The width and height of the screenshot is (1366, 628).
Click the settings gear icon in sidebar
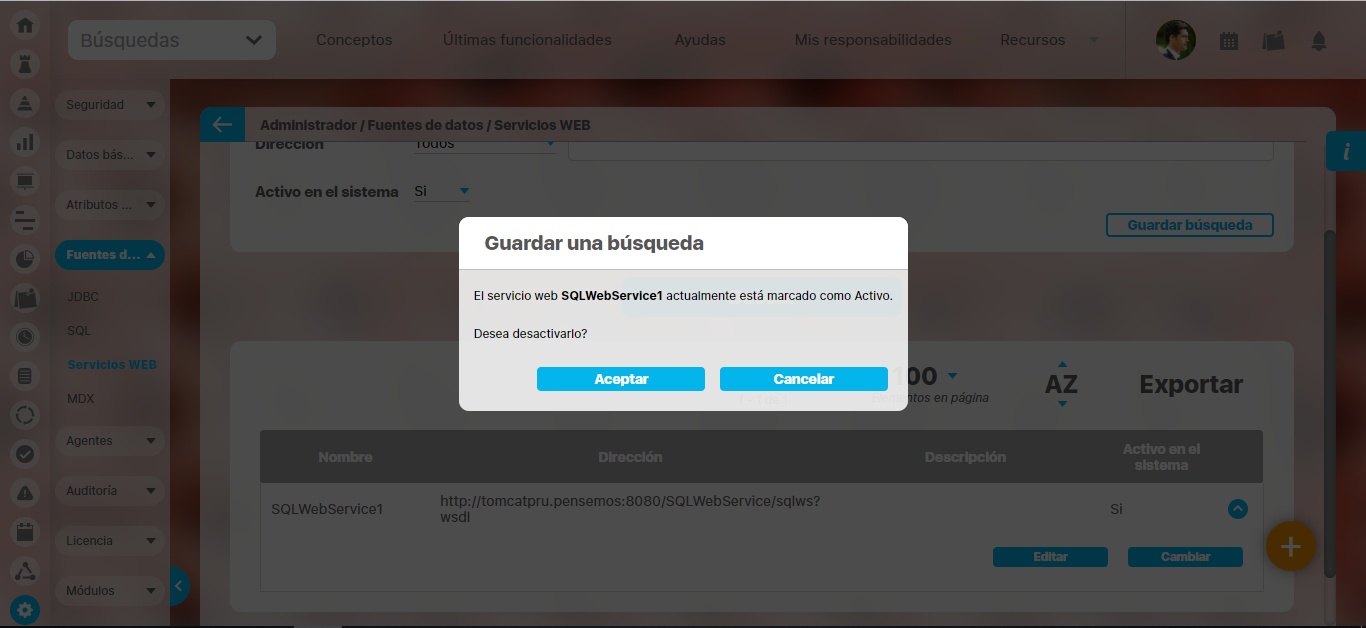(x=25, y=609)
